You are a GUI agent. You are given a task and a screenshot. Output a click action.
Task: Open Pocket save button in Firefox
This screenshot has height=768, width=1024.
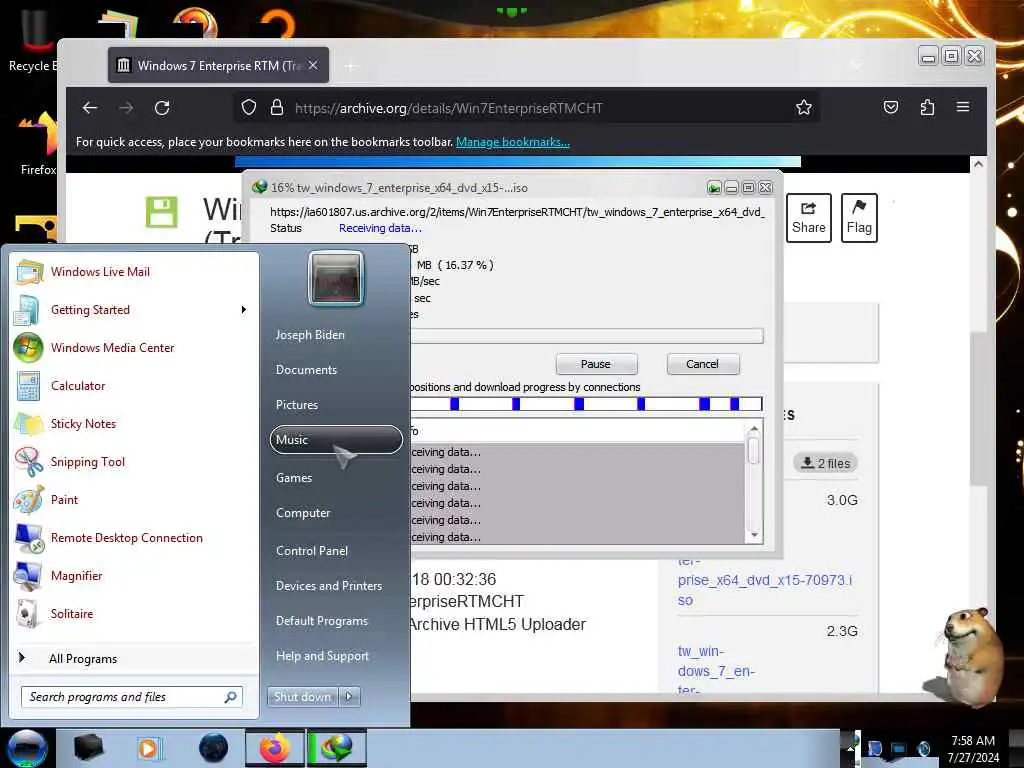click(x=891, y=107)
